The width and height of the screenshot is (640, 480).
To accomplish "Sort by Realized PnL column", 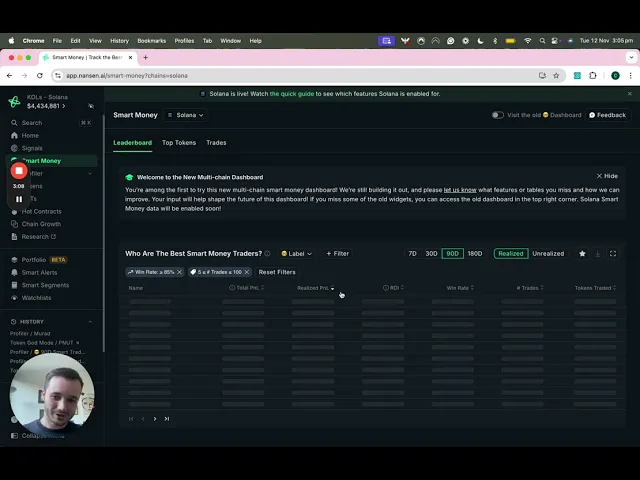I will (315, 288).
